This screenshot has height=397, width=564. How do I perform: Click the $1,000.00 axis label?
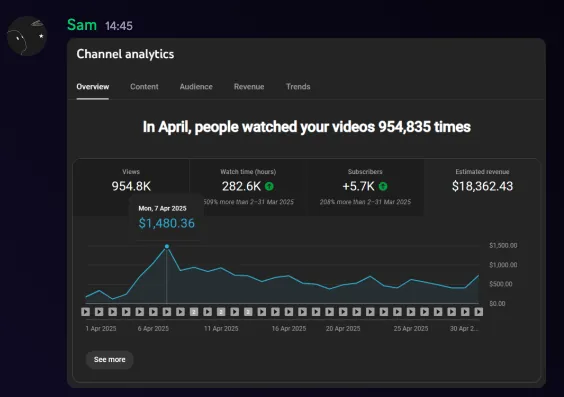(503, 265)
